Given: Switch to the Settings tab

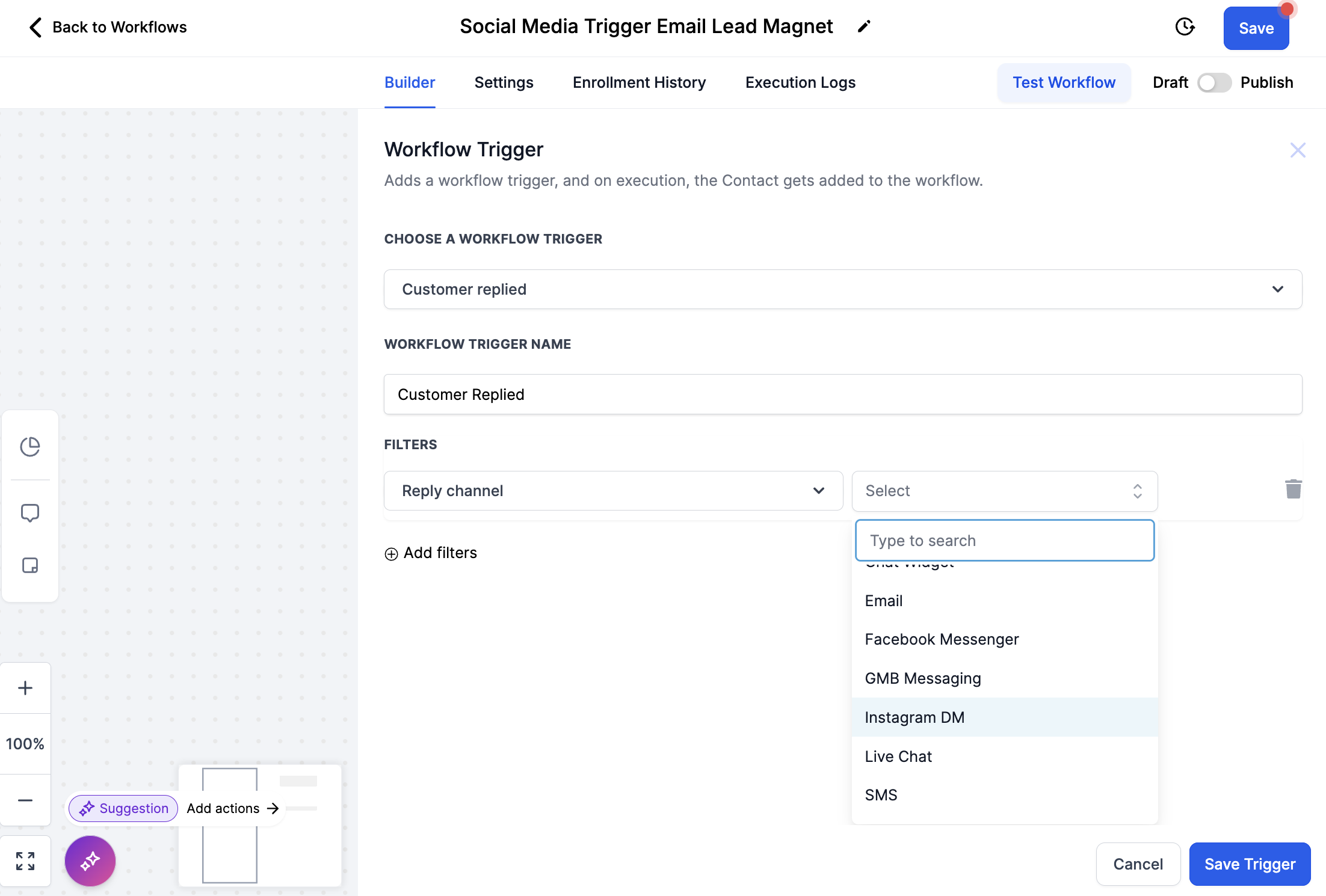Looking at the screenshot, I should [x=504, y=82].
